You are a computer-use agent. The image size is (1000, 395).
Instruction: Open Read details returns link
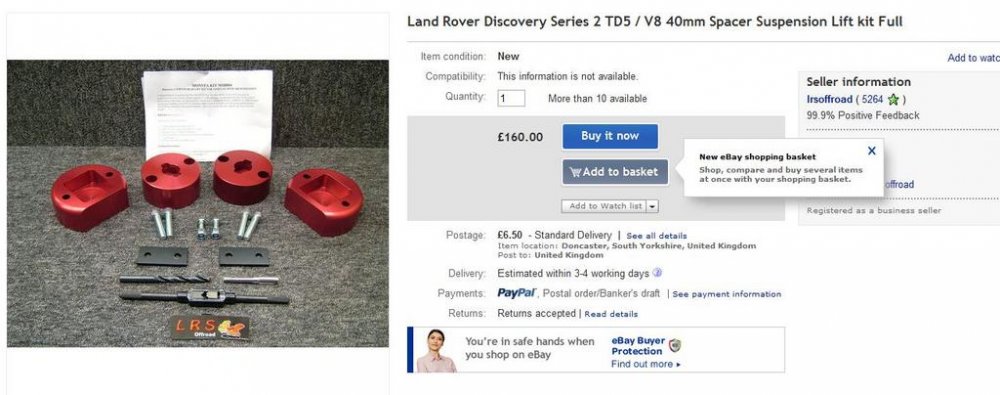point(611,314)
